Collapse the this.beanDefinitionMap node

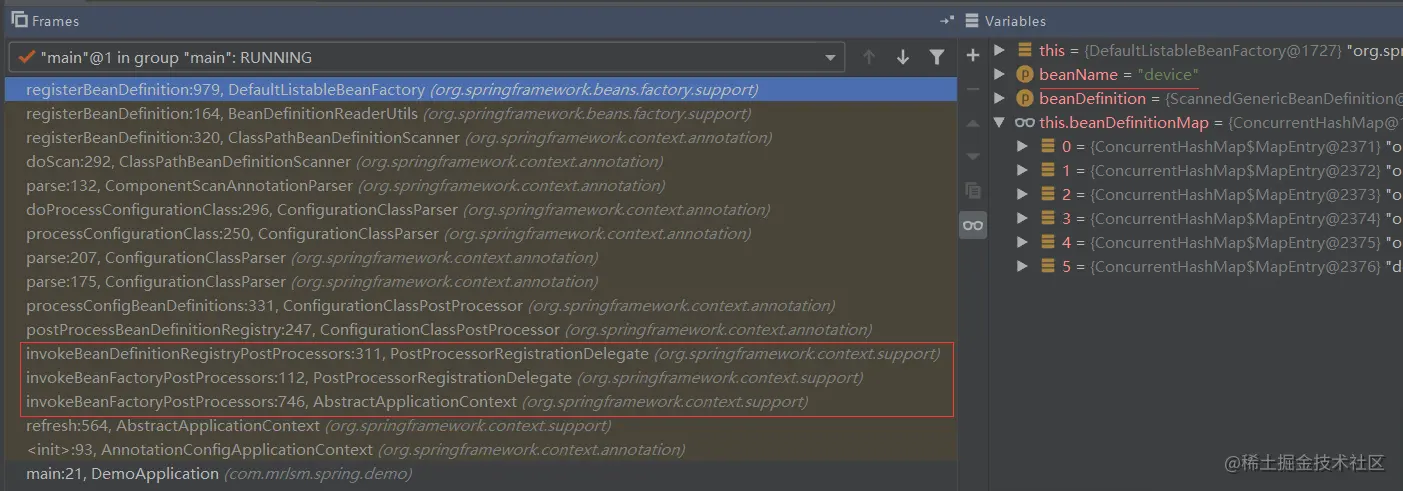999,122
